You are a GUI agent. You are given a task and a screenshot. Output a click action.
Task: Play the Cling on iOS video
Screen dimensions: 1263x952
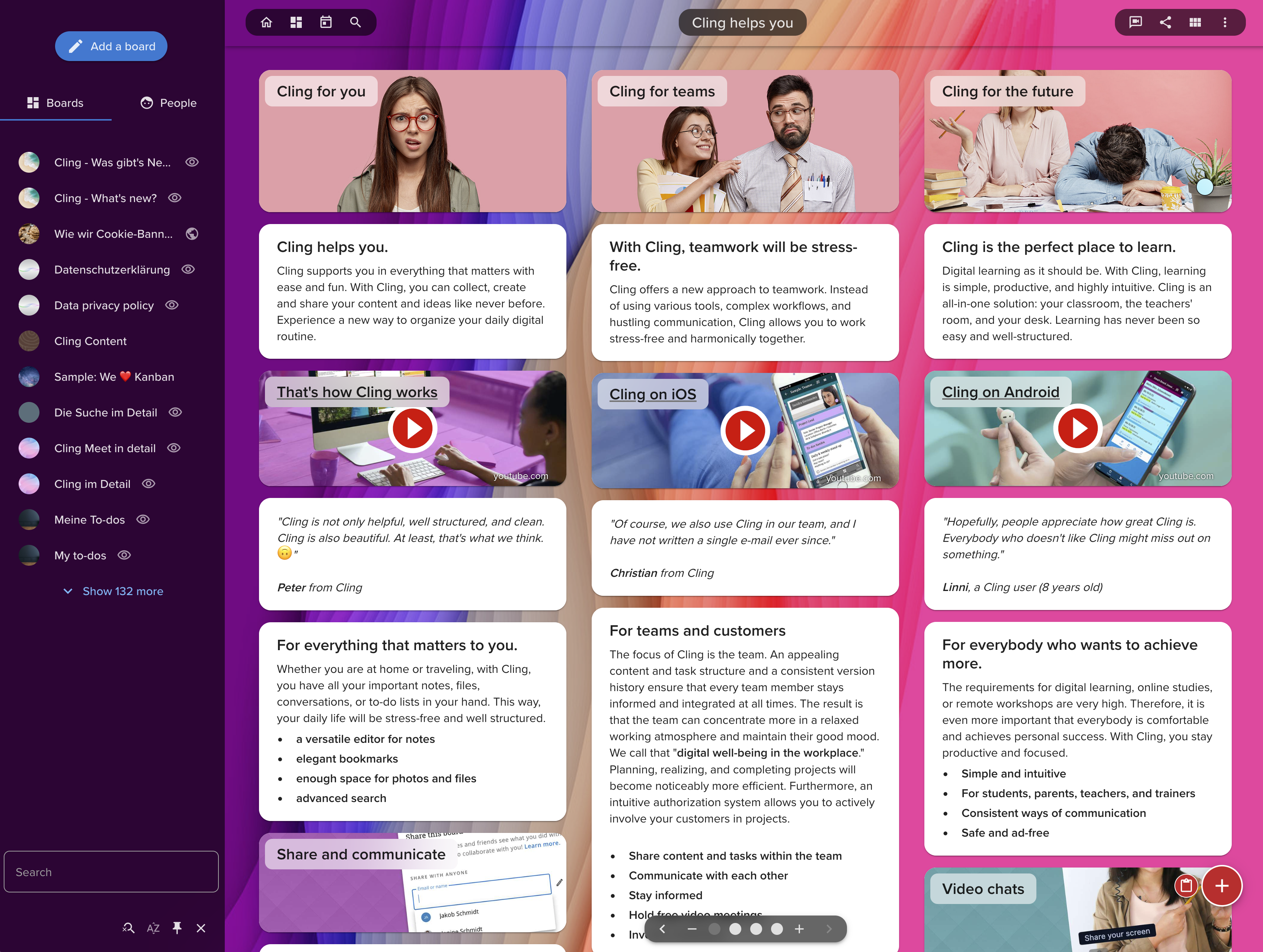(745, 431)
